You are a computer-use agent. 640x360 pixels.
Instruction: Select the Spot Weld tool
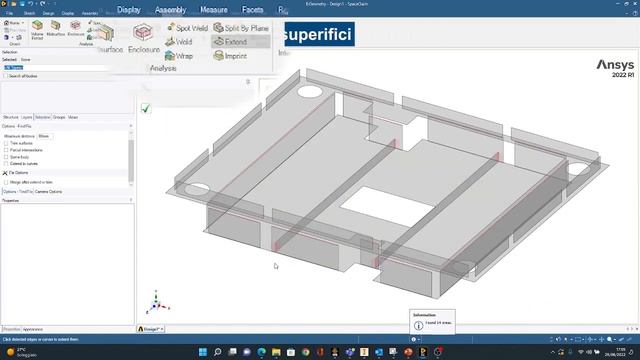(187, 28)
